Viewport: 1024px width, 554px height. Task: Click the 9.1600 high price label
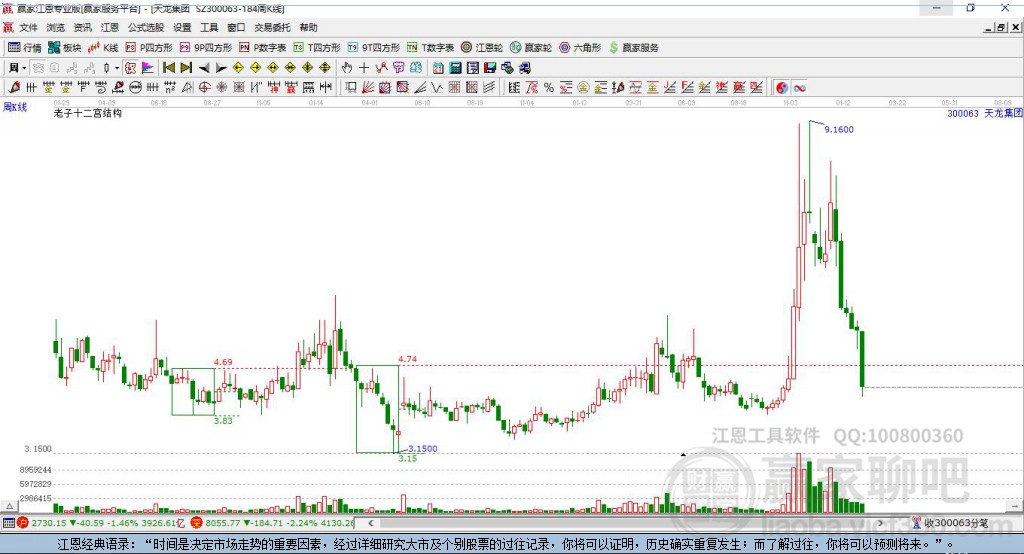coord(839,129)
